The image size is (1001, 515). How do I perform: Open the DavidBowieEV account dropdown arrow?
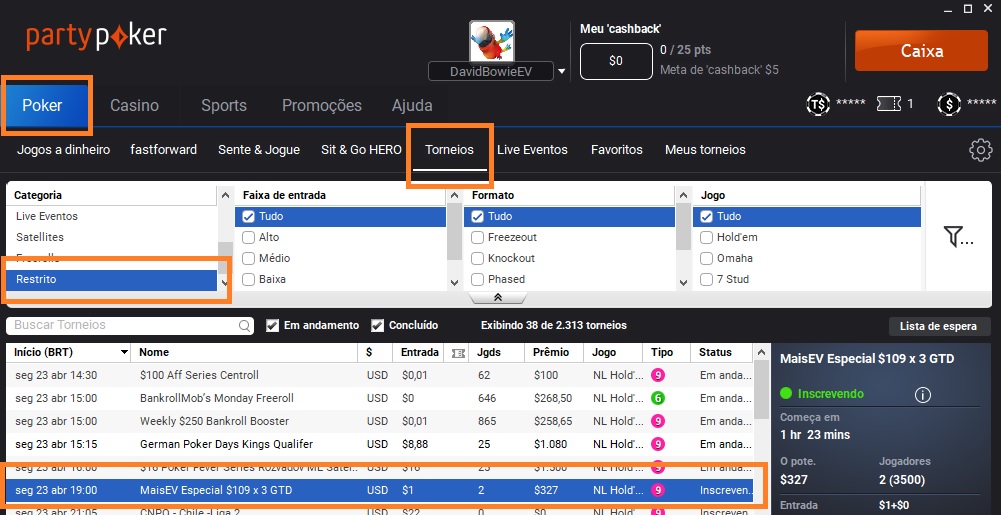click(x=562, y=71)
